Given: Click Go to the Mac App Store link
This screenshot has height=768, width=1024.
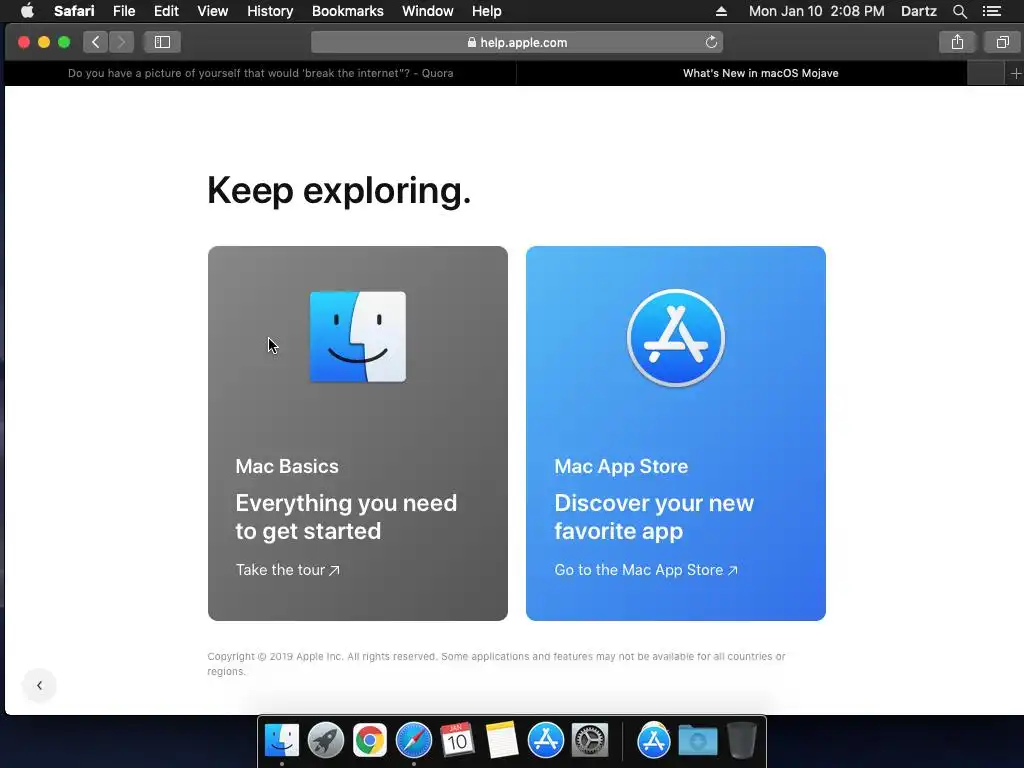Looking at the screenshot, I should pos(646,570).
